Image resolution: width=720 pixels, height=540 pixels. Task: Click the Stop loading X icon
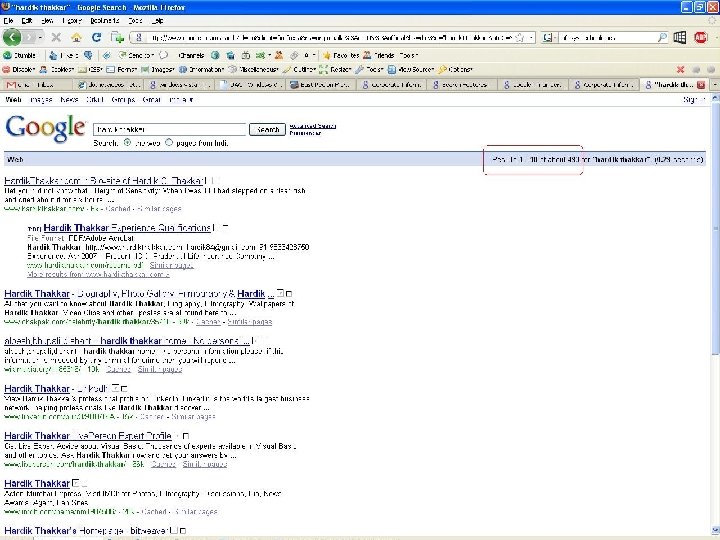tap(56, 37)
